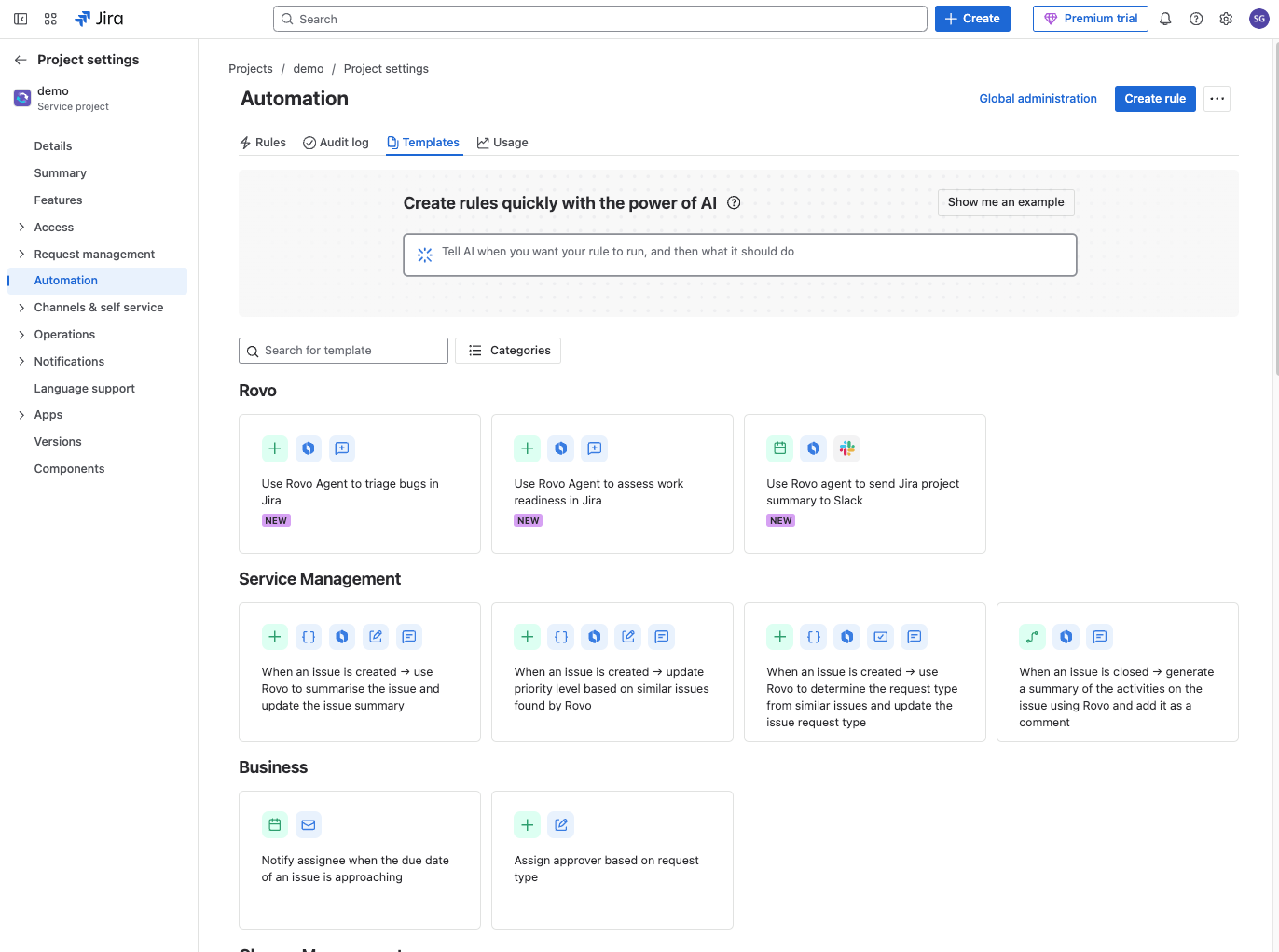Switch to the Audit log tab
1279x952 pixels.
pyautogui.click(x=336, y=143)
